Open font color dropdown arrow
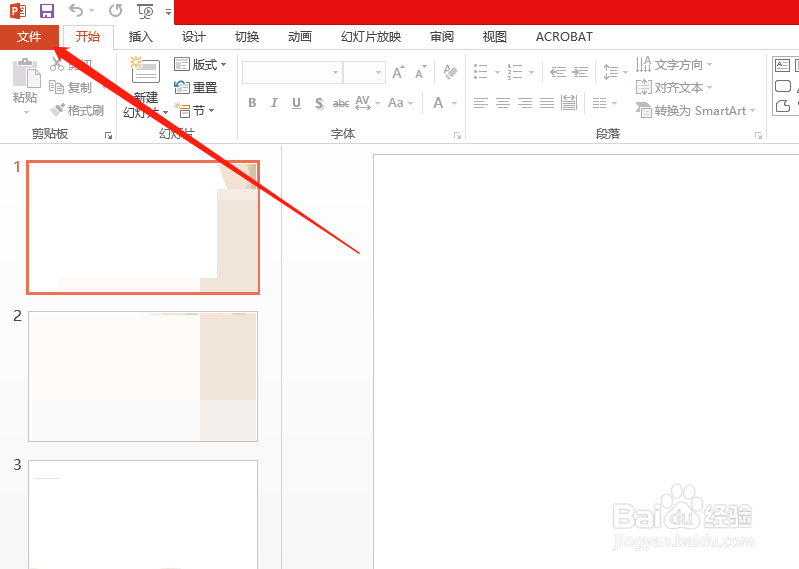Viewport: 799px width, 569px height. (455, 103)
